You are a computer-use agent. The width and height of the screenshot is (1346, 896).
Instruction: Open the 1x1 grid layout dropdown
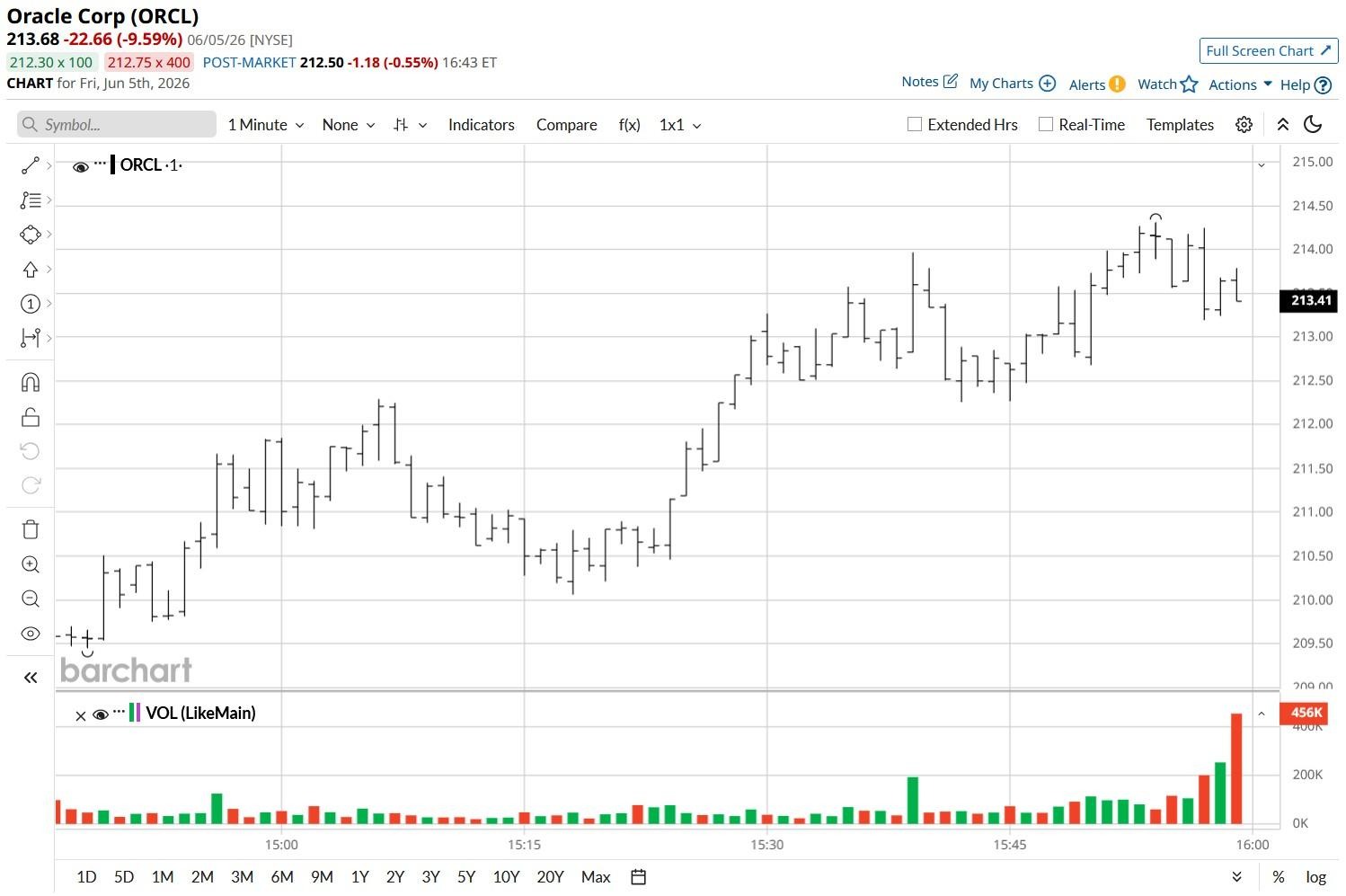tap(680, 125)
